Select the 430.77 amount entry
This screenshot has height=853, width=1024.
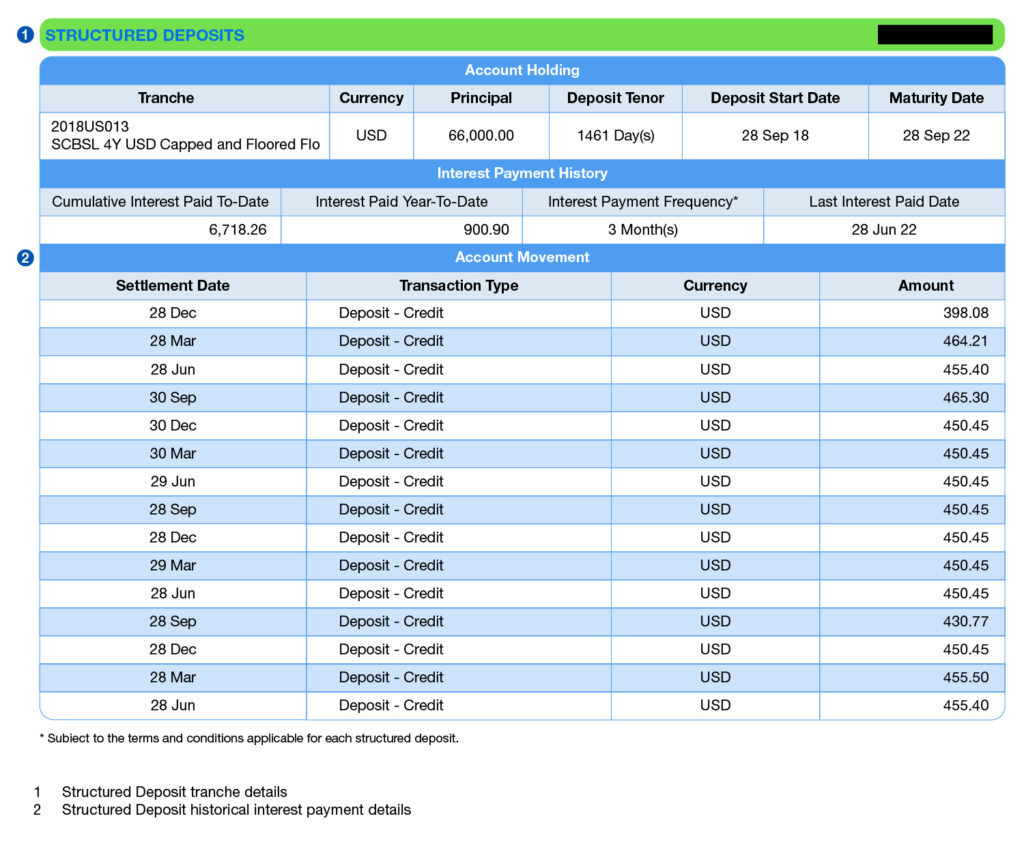click(965, 621)
